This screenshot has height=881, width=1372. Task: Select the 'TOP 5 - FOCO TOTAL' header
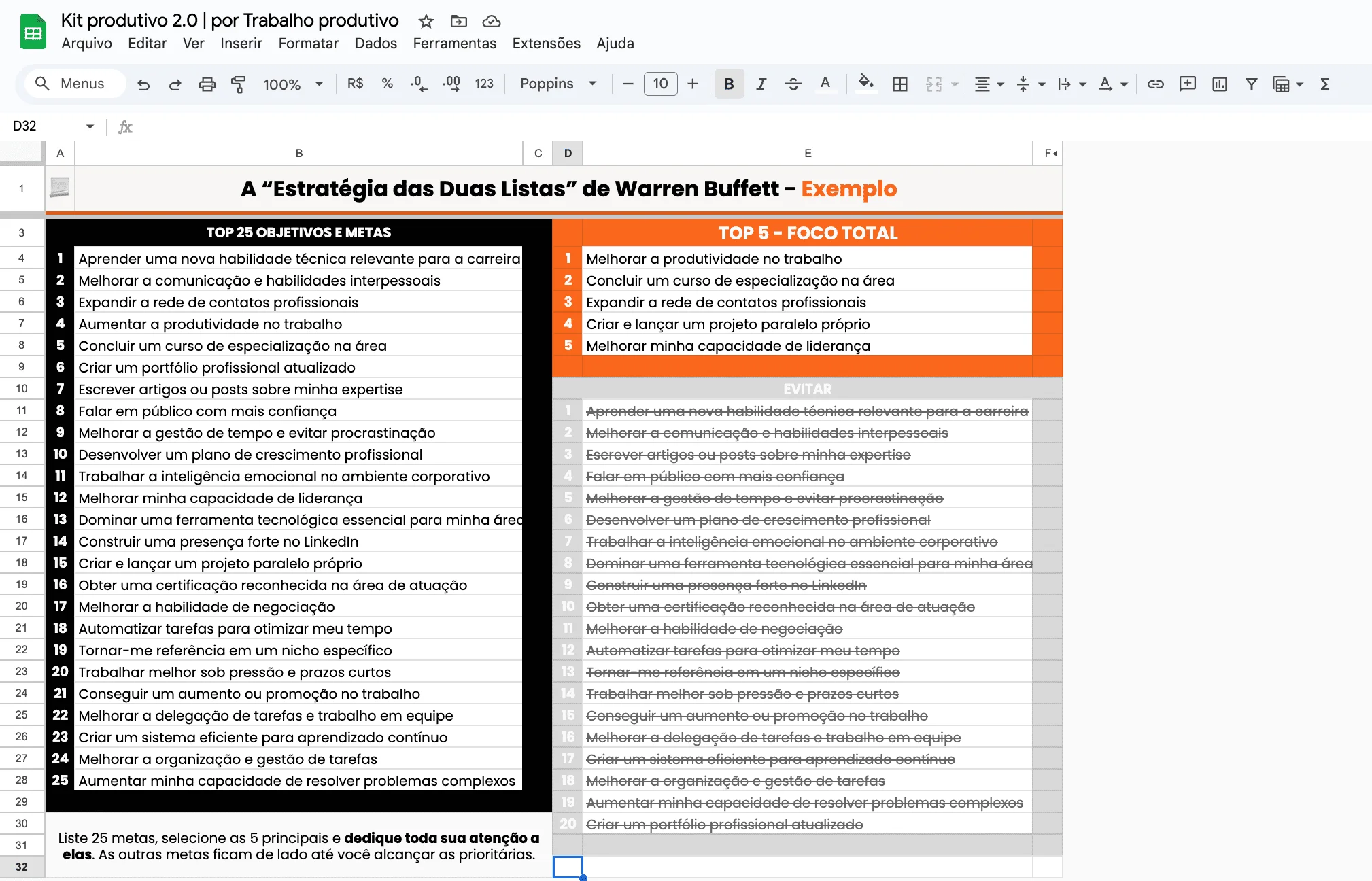(x=808, y=232)
